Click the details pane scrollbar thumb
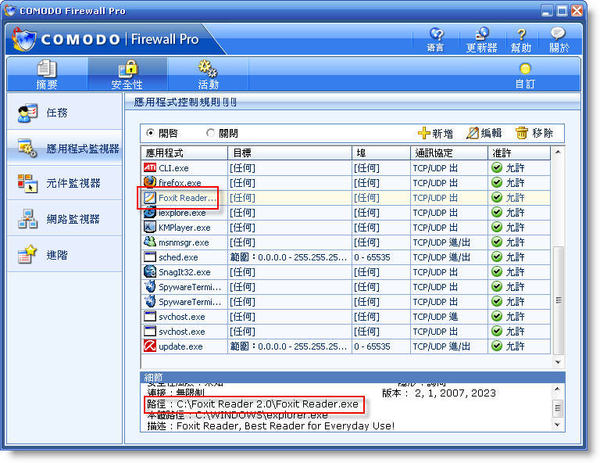Screen dimensions: 600x463 coord(558,408)
